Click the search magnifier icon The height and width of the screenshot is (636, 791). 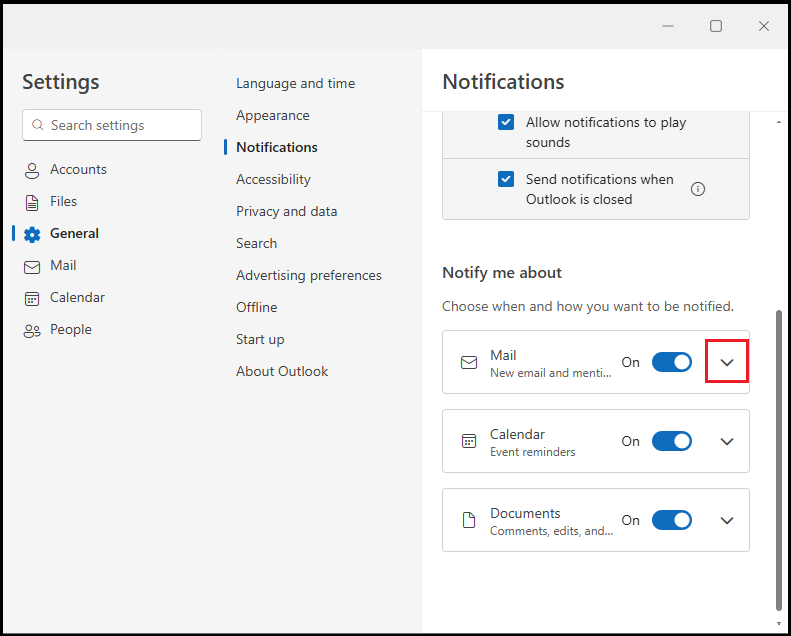[38, 125]
